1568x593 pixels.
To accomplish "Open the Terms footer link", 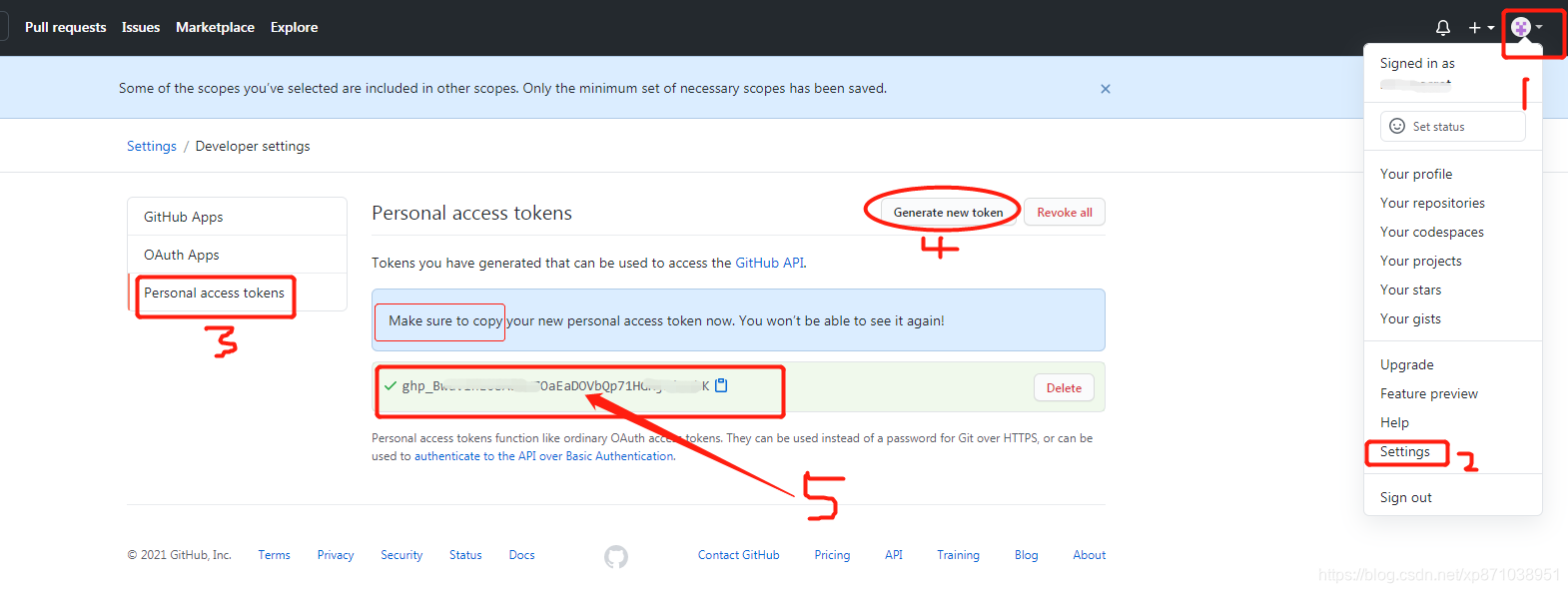I will (274, 555).
